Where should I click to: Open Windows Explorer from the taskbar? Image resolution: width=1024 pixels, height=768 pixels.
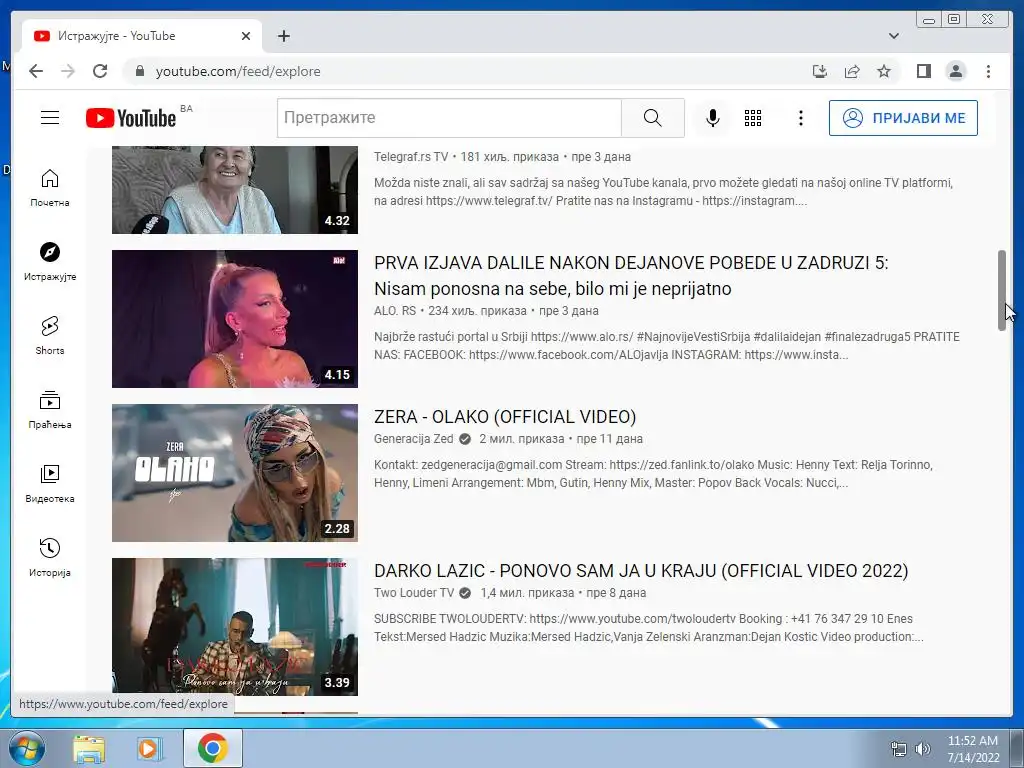[x=88, y=748]
